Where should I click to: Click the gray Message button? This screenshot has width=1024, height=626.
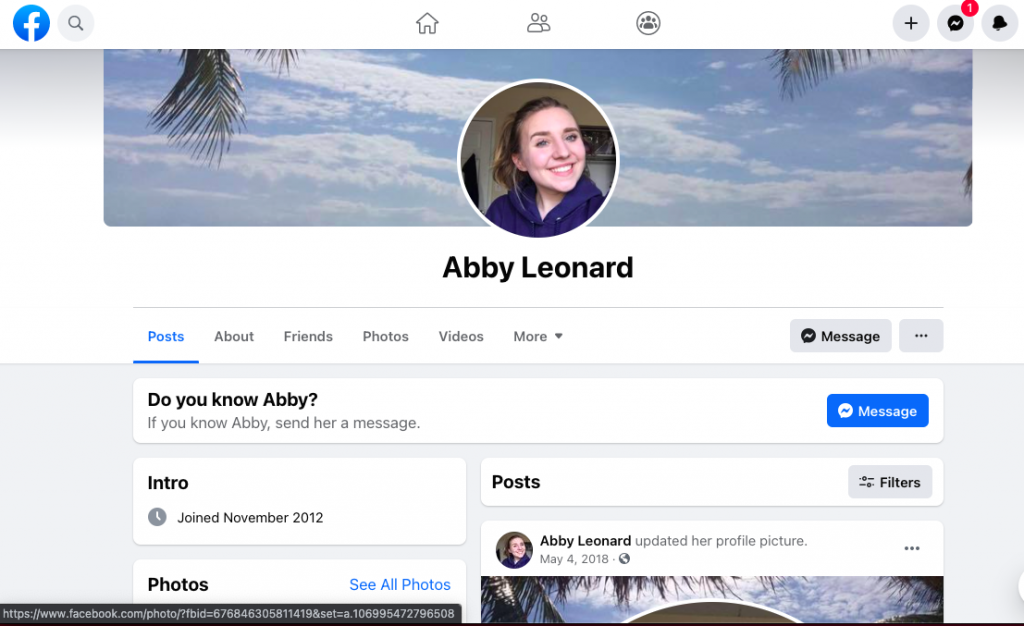(x=840, y=336)
